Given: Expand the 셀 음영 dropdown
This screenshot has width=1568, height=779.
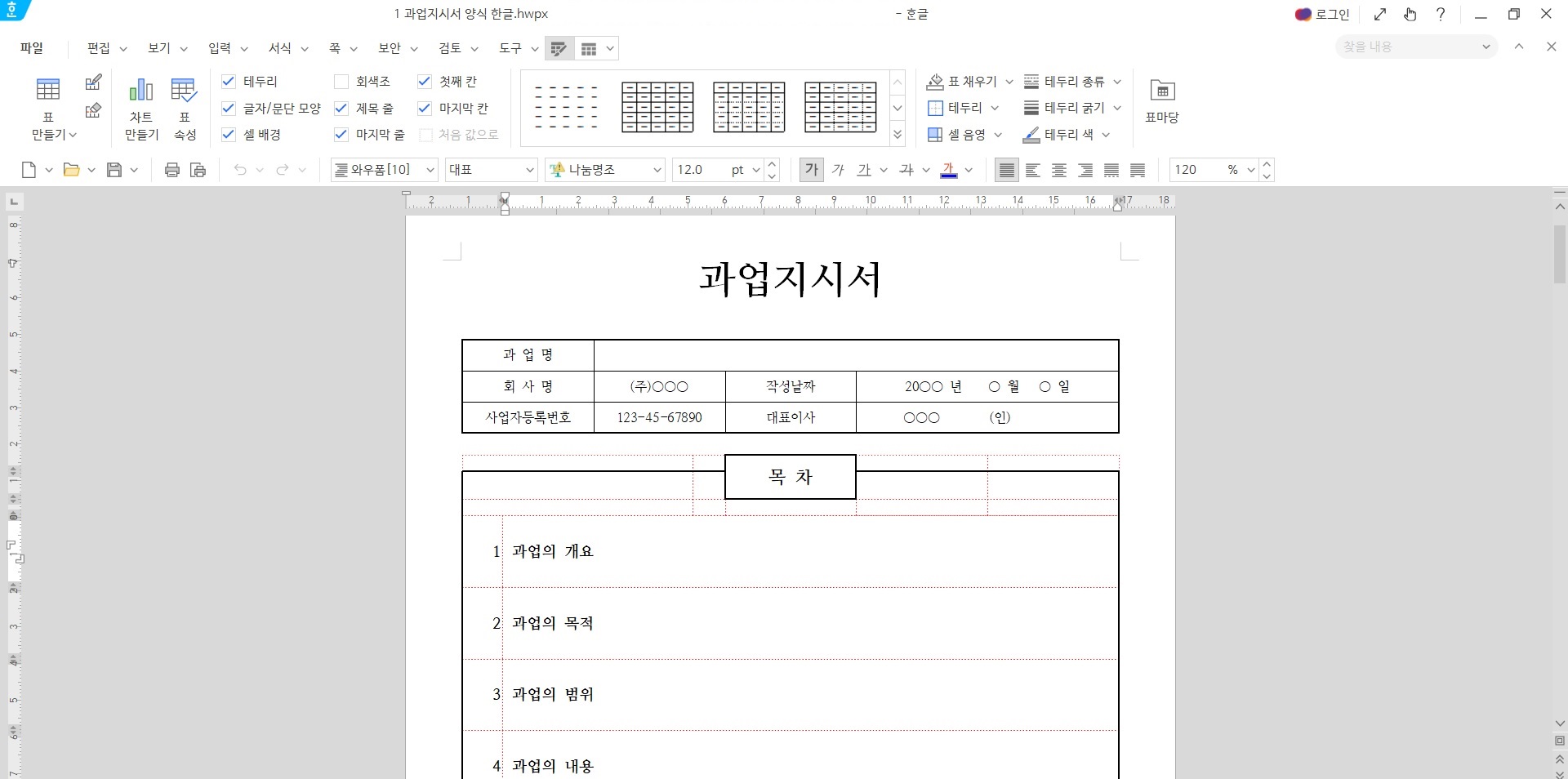Looking at the screenshot, I should (x=998, y=135).
